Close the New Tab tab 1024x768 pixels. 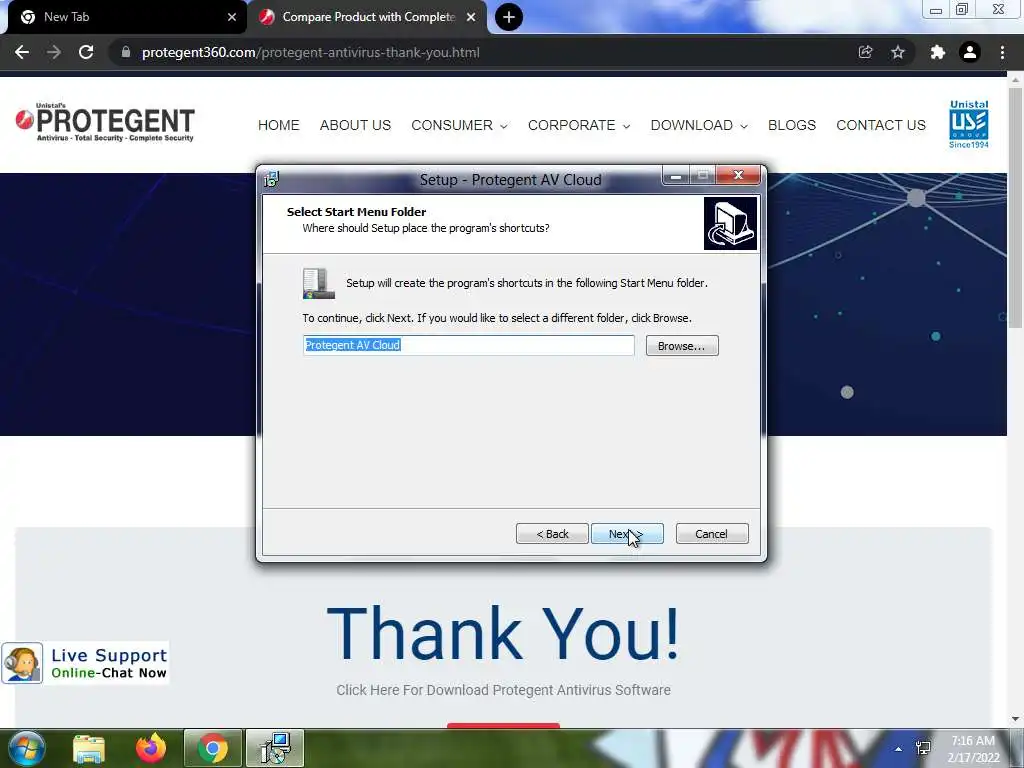click(232, 17)
